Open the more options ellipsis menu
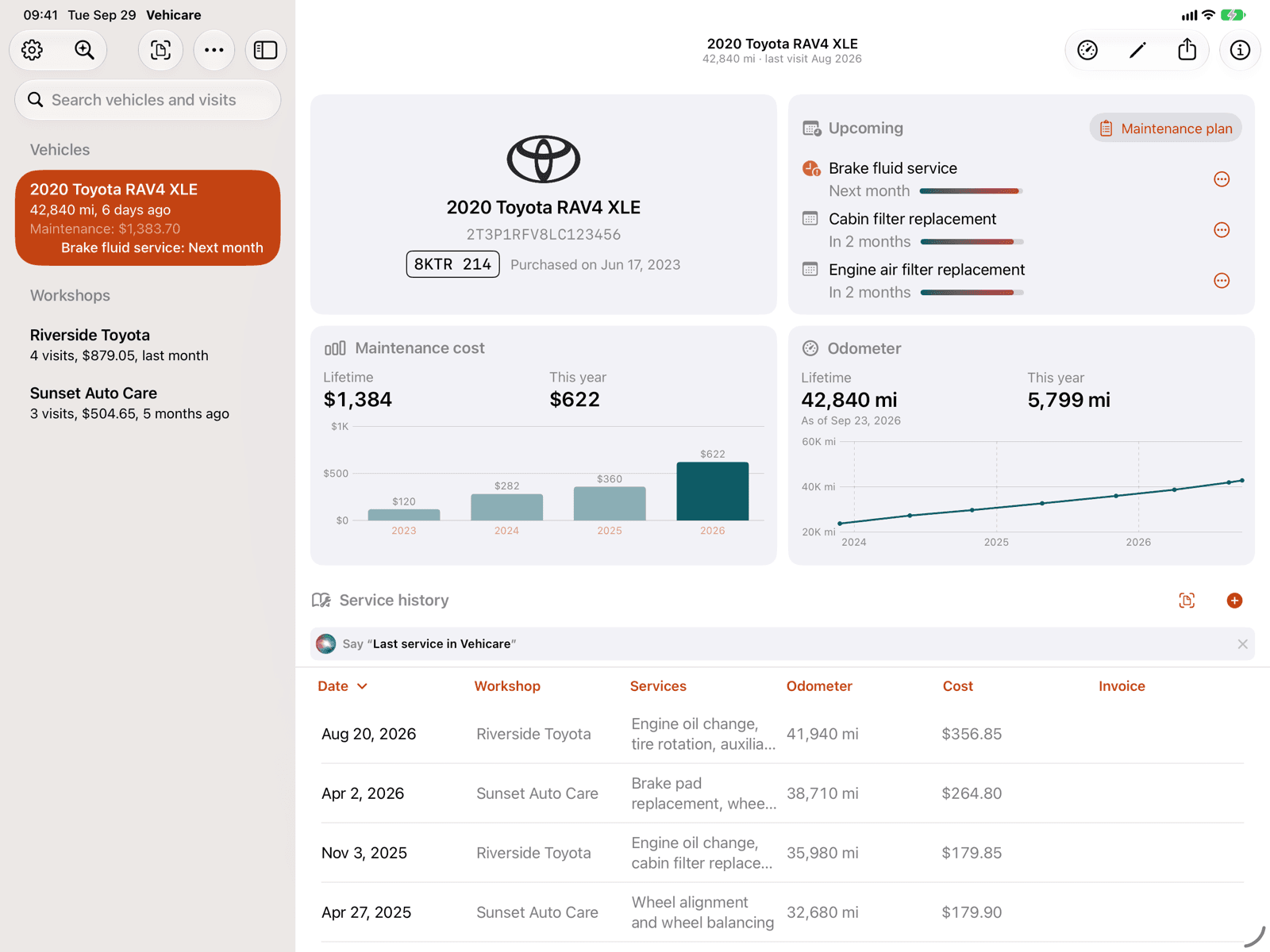1270x952 pixels. 214,50
